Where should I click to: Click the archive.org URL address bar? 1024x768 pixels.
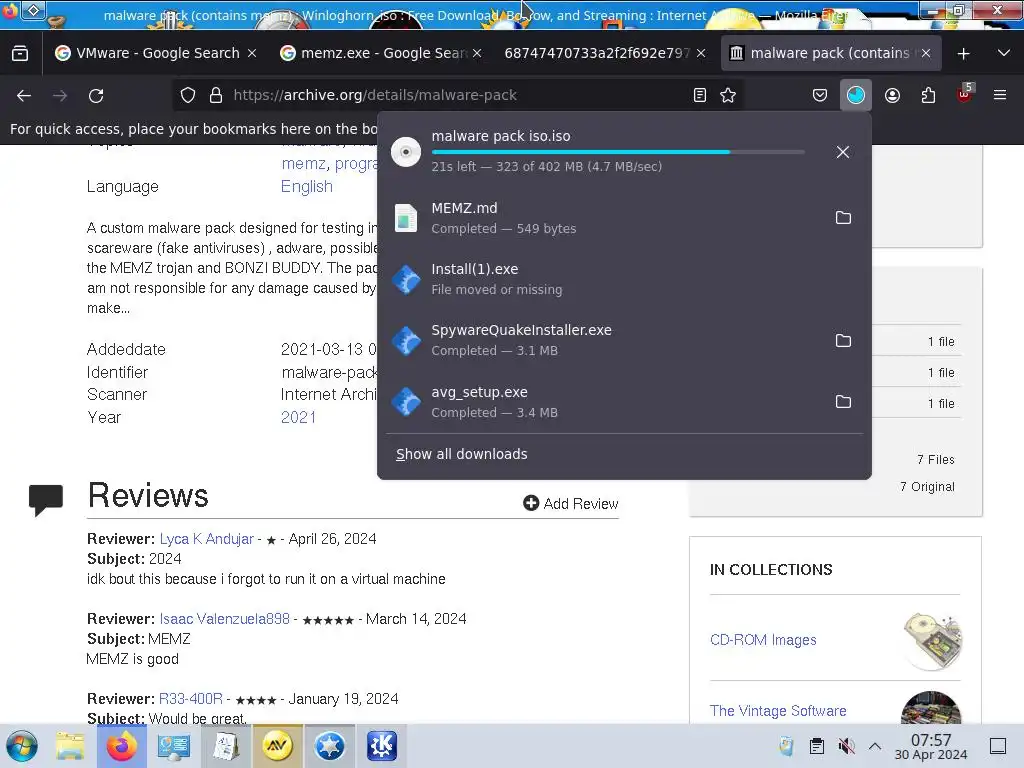coord(457,95)
